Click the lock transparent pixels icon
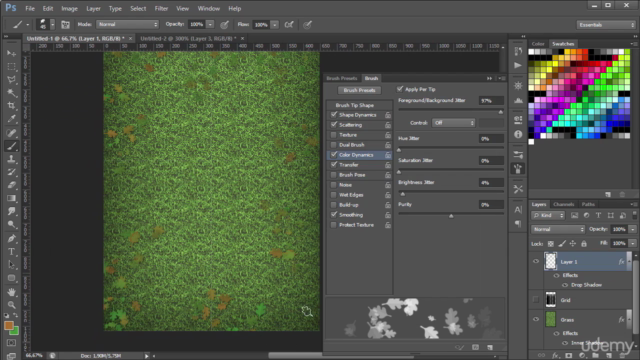The image size is (640, 360). (551, 244)
